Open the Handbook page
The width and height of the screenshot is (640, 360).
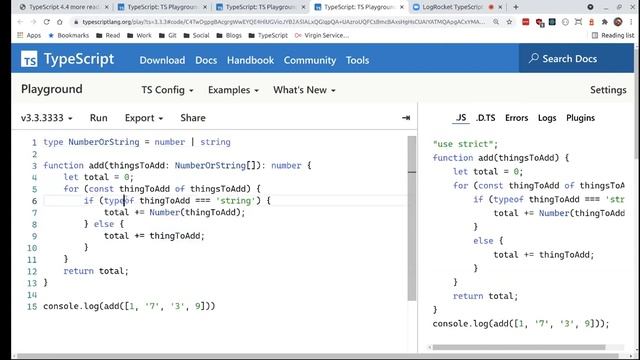click(250, 60)
